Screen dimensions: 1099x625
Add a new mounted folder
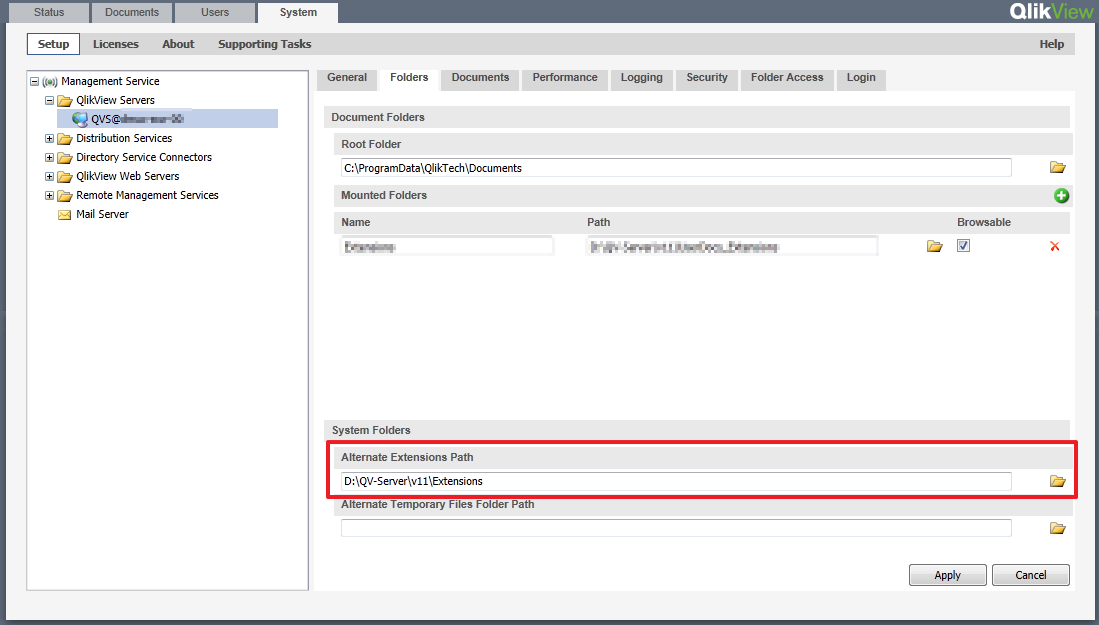pos(1061,195)
